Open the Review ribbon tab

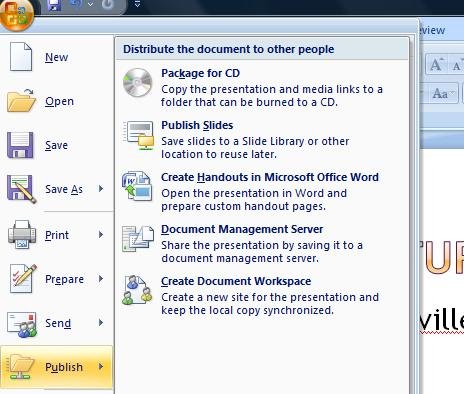[x=432, y=30]
